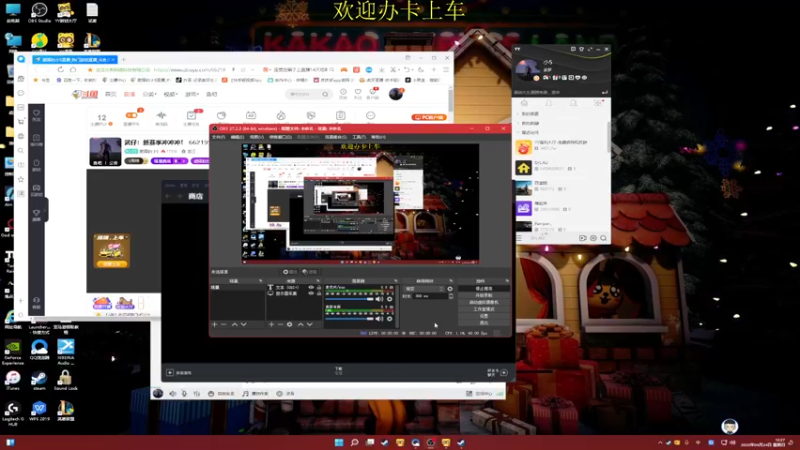Enable 工作室模式 in OBS controls
Image resolution: width=800 pixels, height=450 pixels.
(484, 309)
